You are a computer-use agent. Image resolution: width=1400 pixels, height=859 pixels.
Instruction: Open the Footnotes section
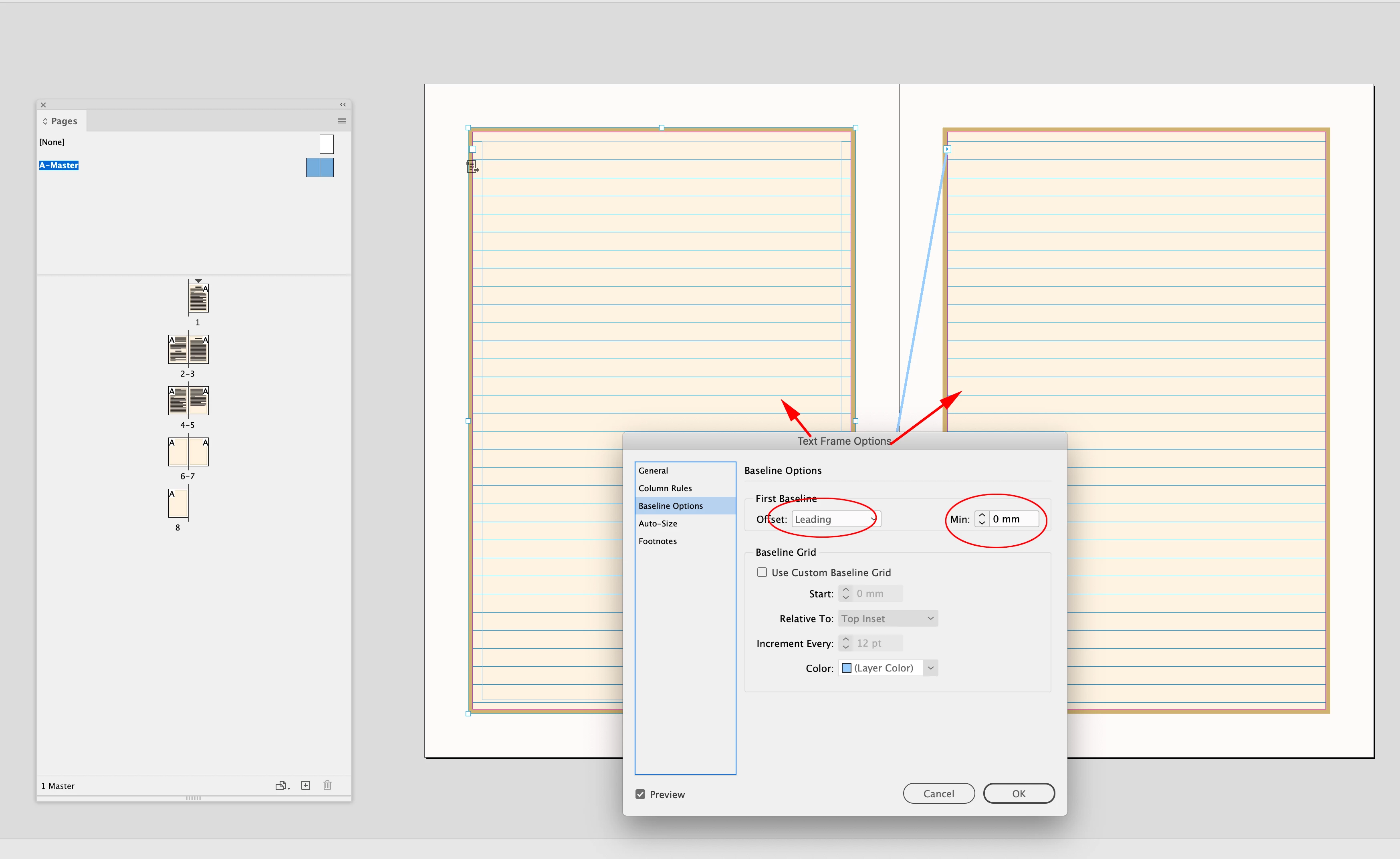658,541
